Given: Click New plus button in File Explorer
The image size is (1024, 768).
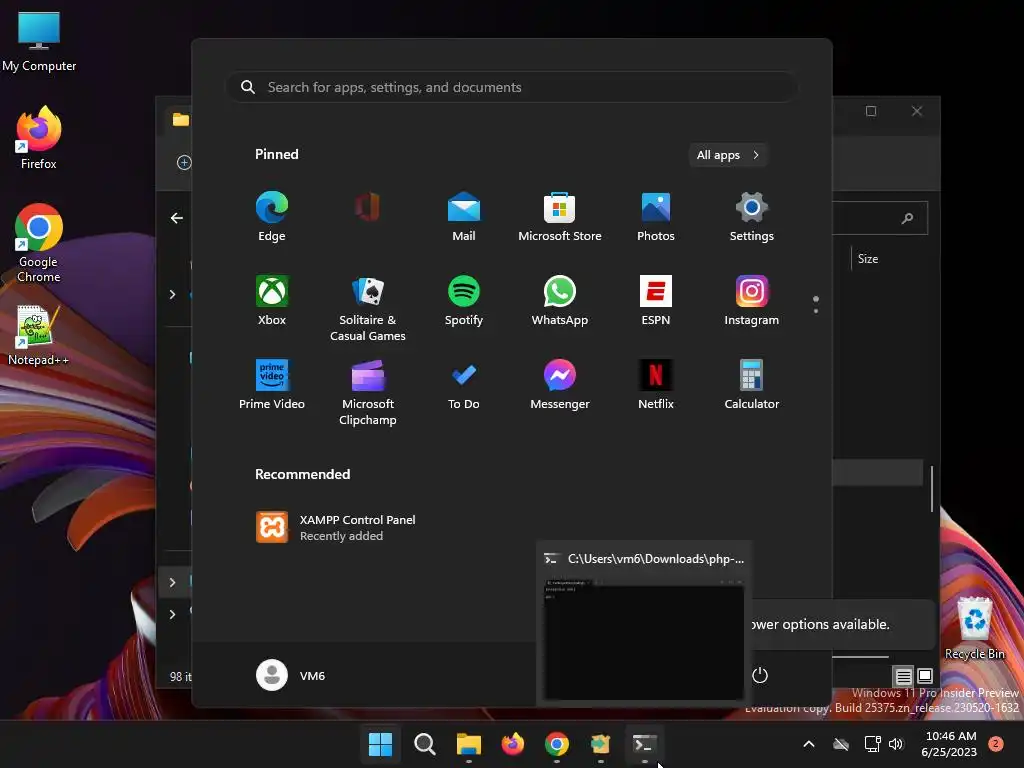Looking at the screenshot, I should click(x=184, y=163).
